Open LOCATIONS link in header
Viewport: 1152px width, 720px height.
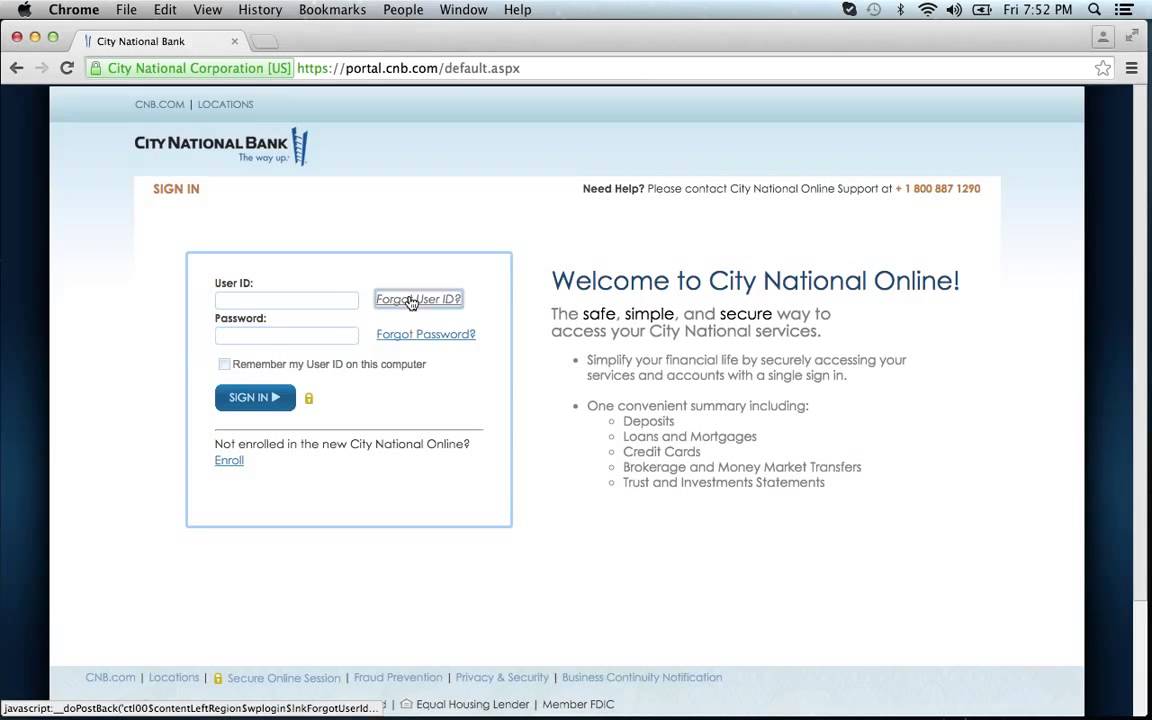[x=226, y=104]
